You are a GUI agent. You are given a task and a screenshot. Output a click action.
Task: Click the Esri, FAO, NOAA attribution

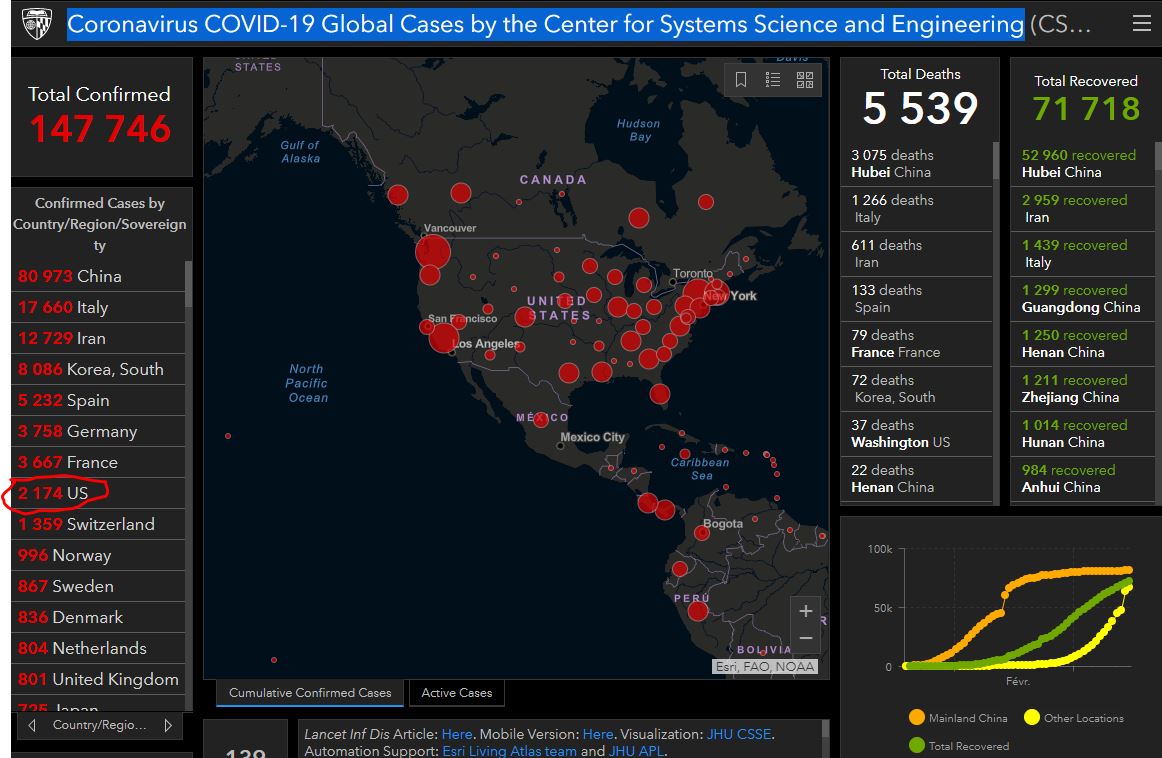pyautogui.click(x=765, y=667)
